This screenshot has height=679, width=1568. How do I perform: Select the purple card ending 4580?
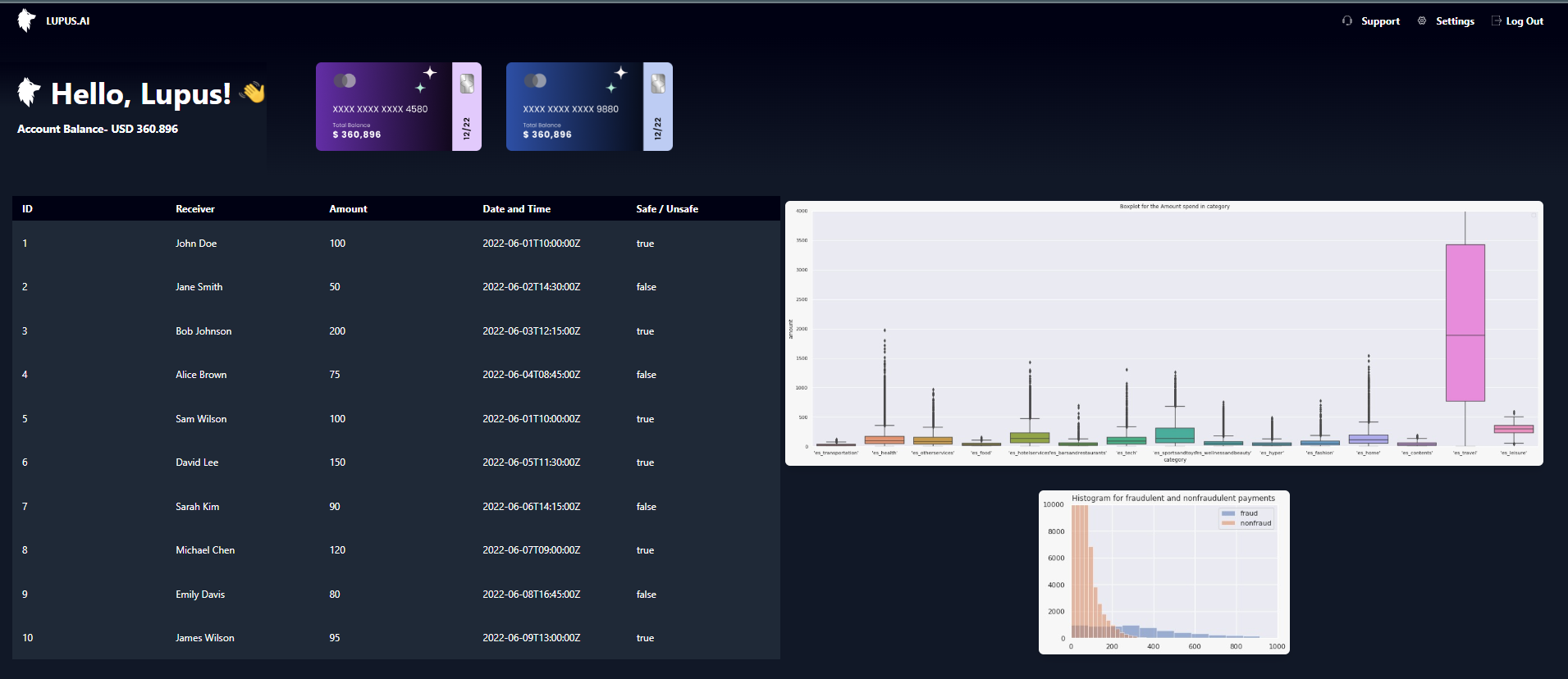(399, 107)
